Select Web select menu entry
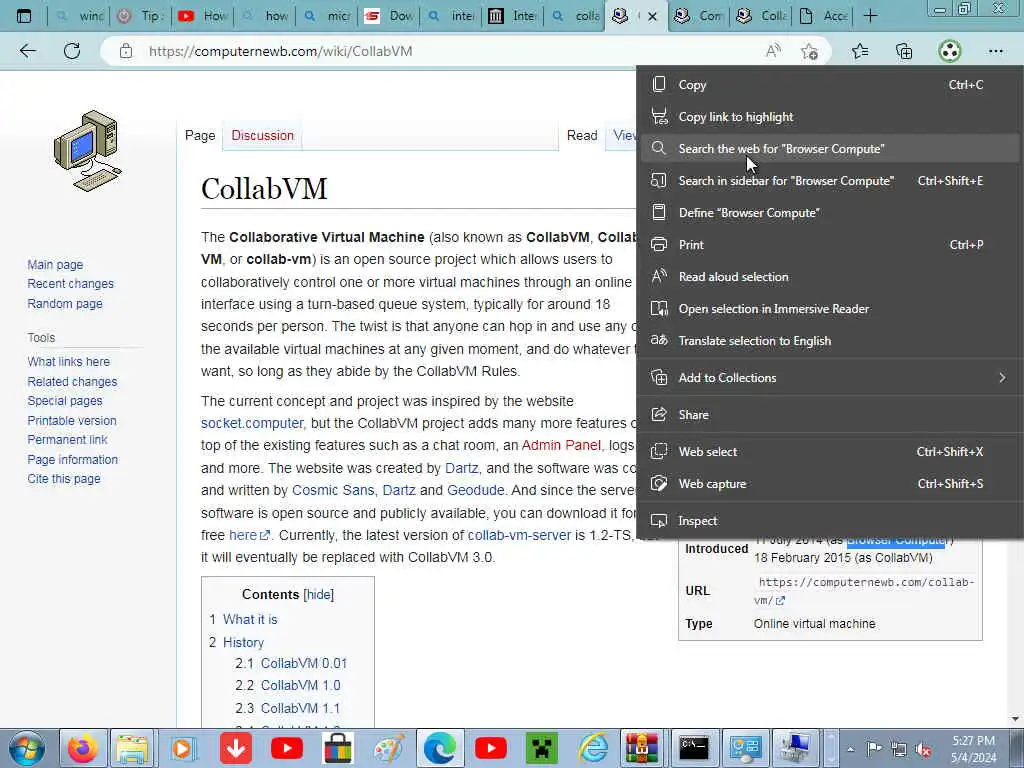 point(829,452)
